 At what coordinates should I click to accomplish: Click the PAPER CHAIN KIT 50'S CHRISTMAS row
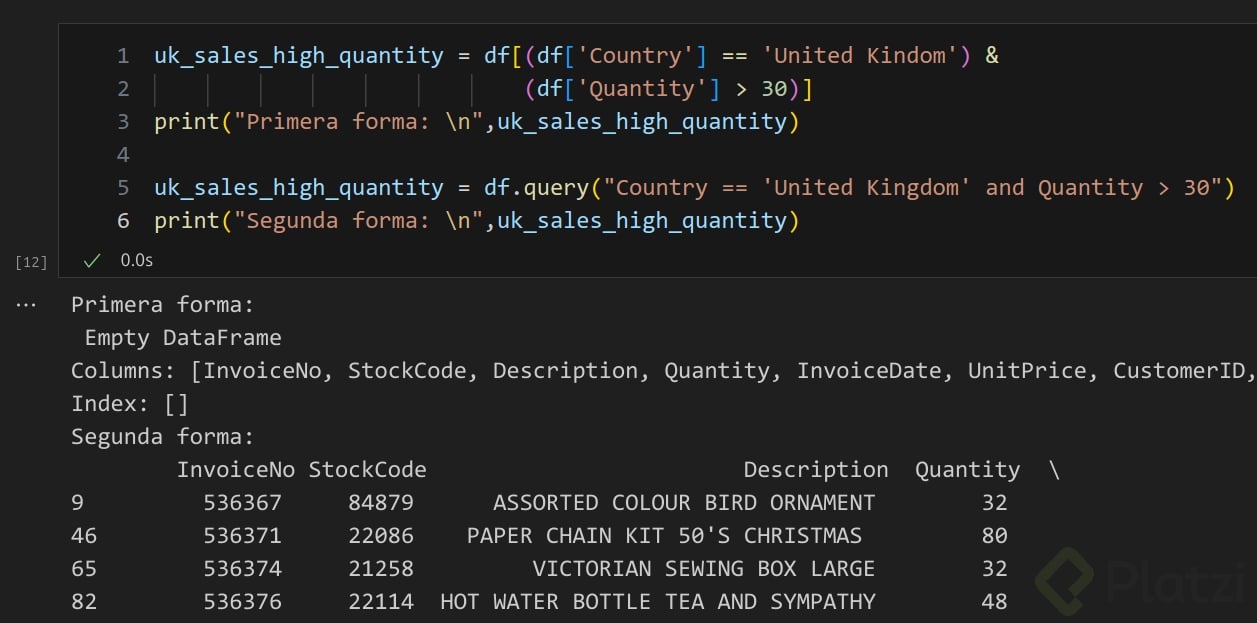point(663,536)
